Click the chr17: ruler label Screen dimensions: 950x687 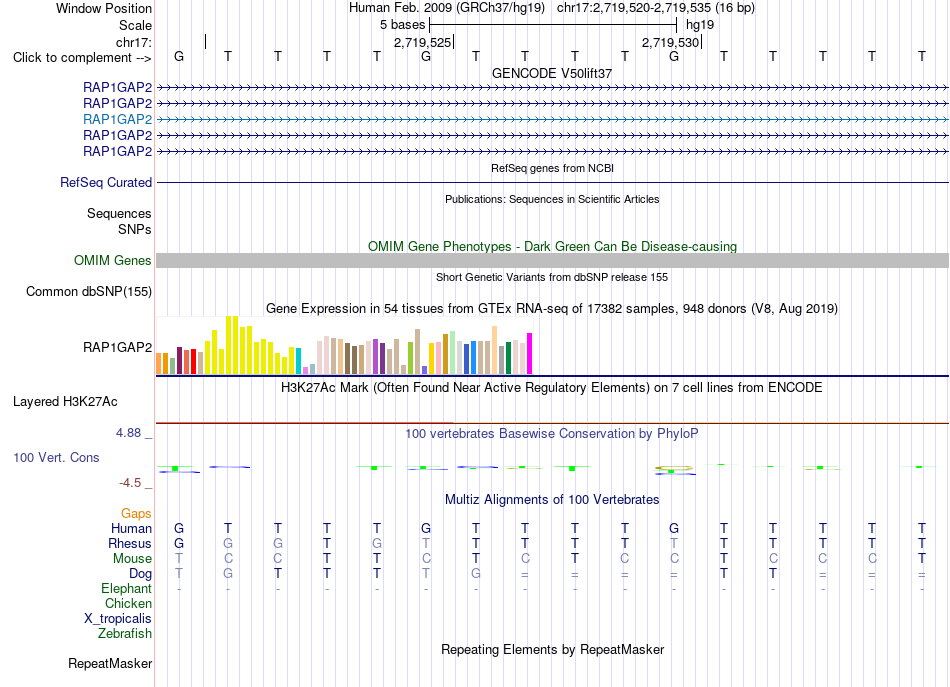(x=133, y=42)
